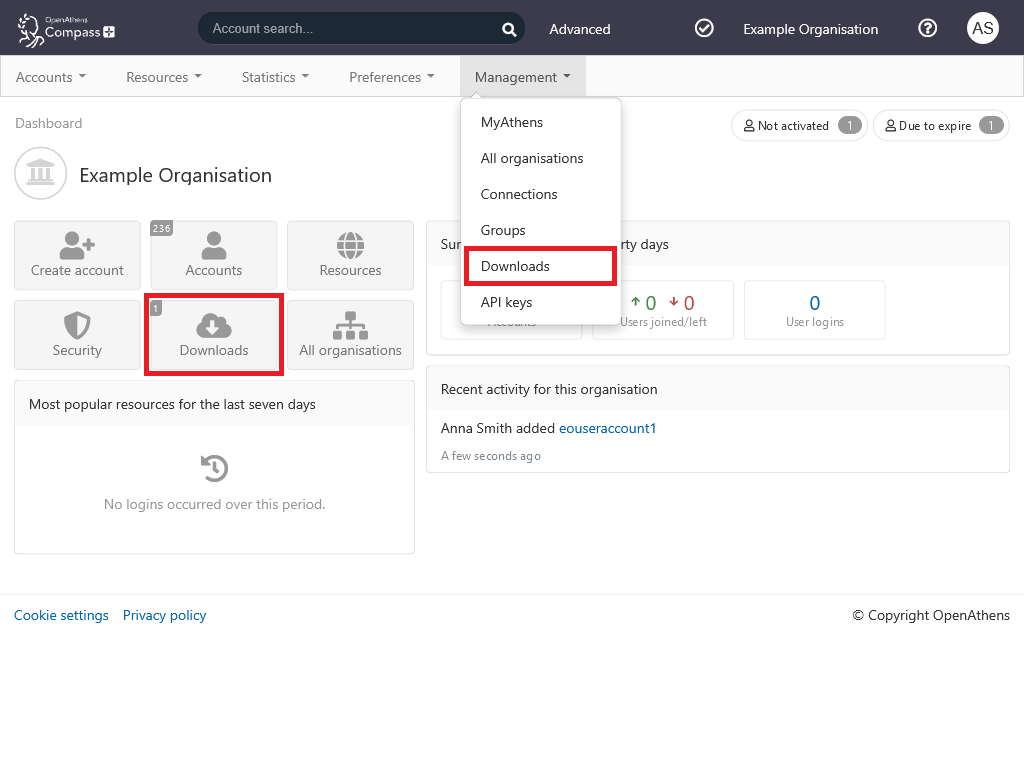
Task: Open All organisations hierarchy icon
Action: point(350,328)
